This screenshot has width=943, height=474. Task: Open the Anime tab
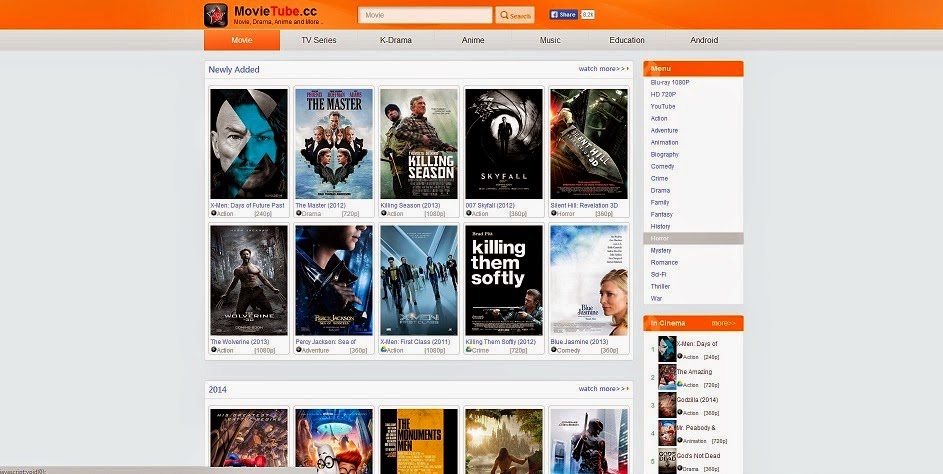pyautogui.click(x=473, y=40)
